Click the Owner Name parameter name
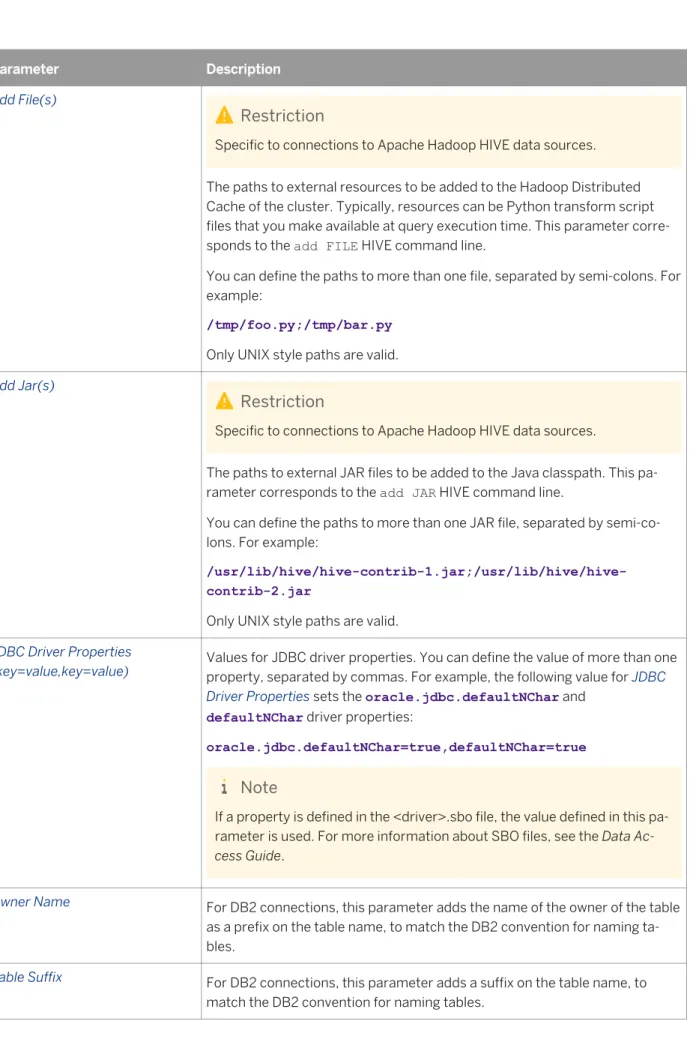Viewport: 693px width, 1048px height. [x=35, y=902]
